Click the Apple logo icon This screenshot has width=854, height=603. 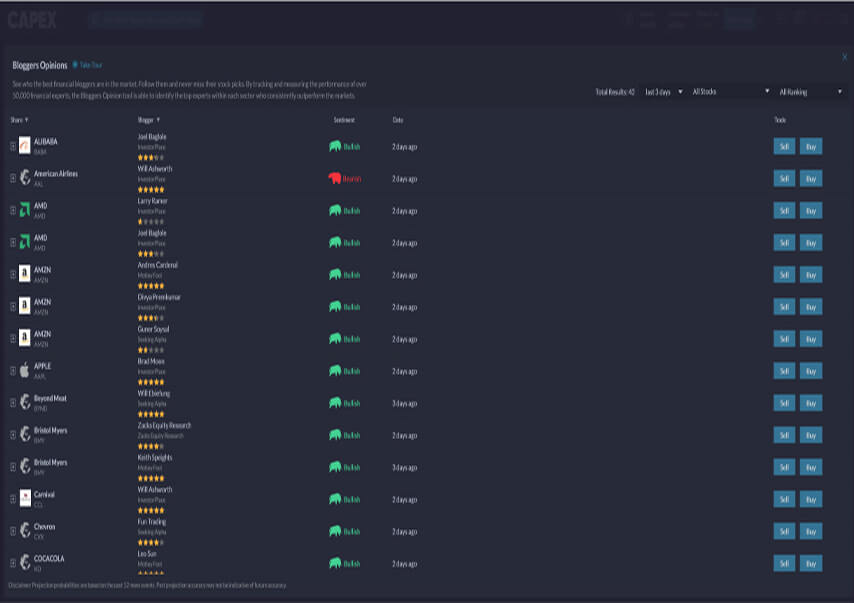pos(25,370)
